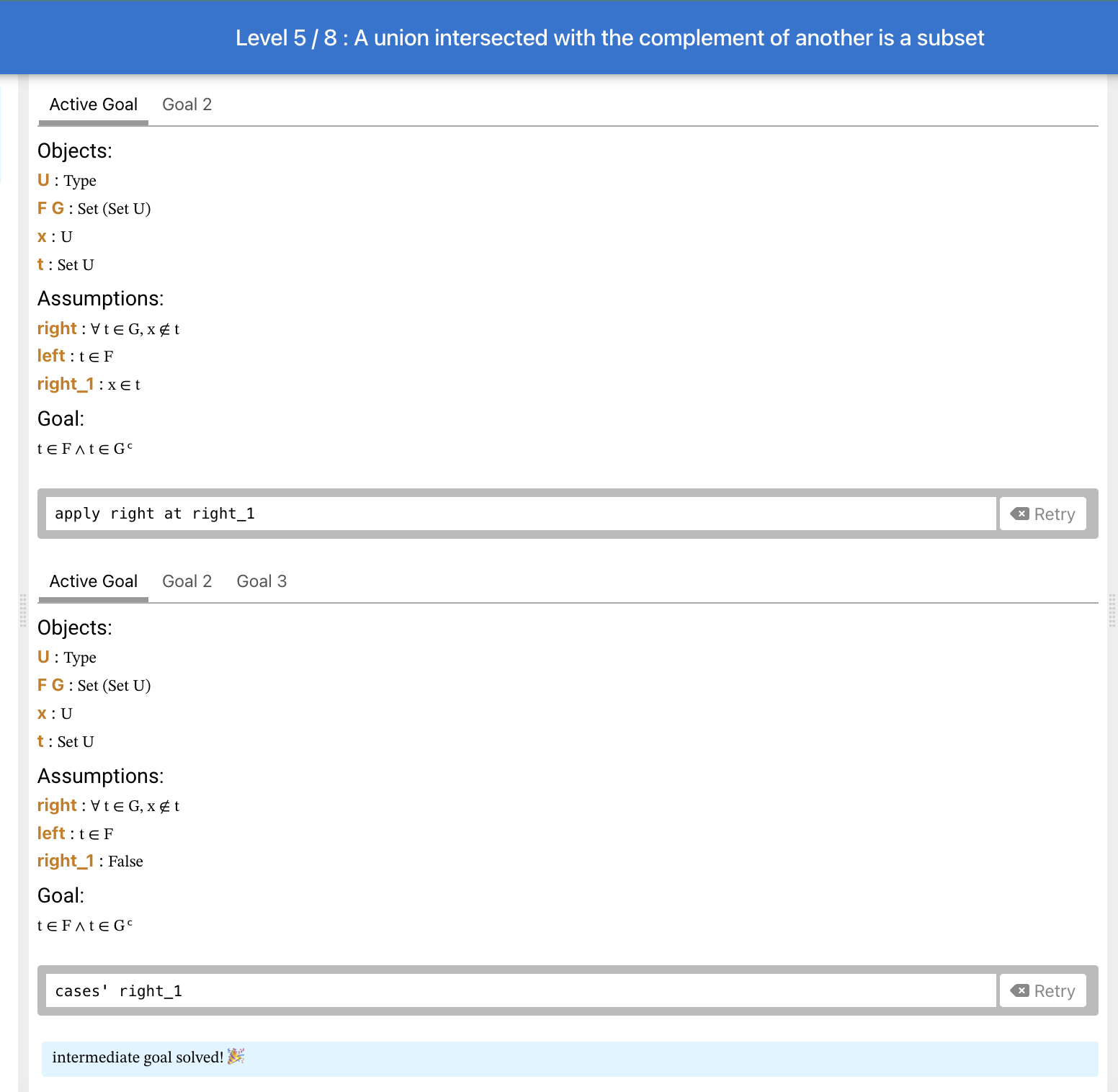The width and height of the screenshot is (1118, 1092).
Task: Retry the "apply right at right_1" step
Action: (x=1042, y=514)
